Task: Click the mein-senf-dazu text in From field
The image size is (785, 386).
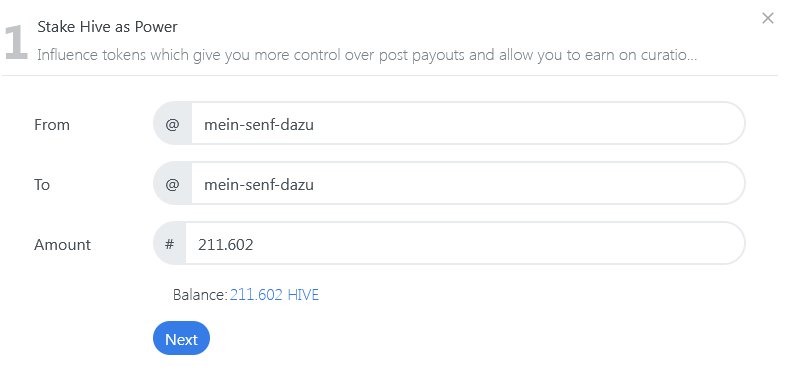Action: (x=259, y=124)
